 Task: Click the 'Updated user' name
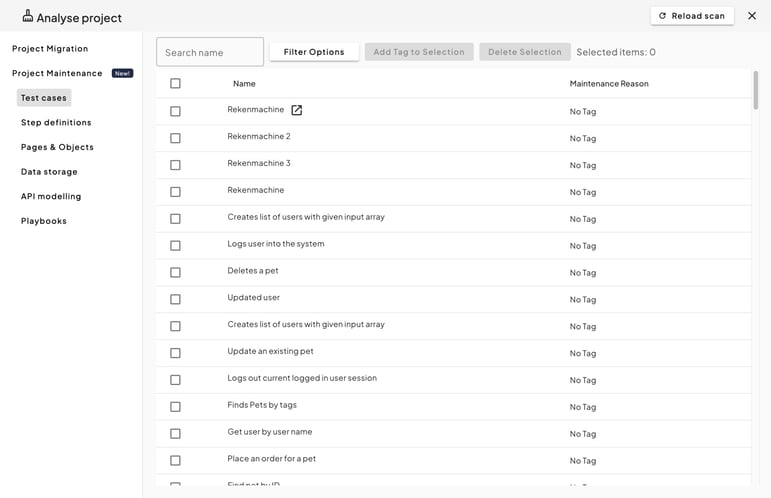[x=253, y=297]
